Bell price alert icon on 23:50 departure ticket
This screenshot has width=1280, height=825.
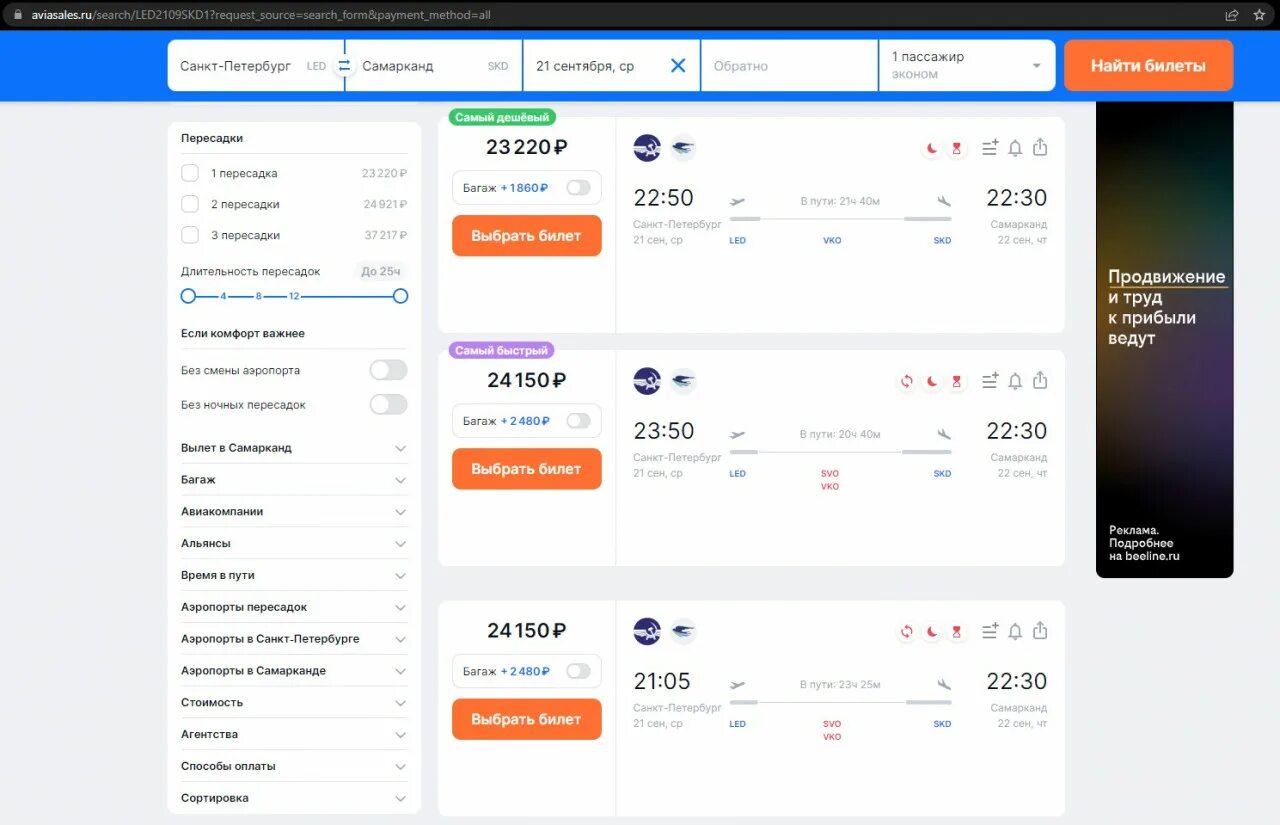click(x=1015, y=381)
